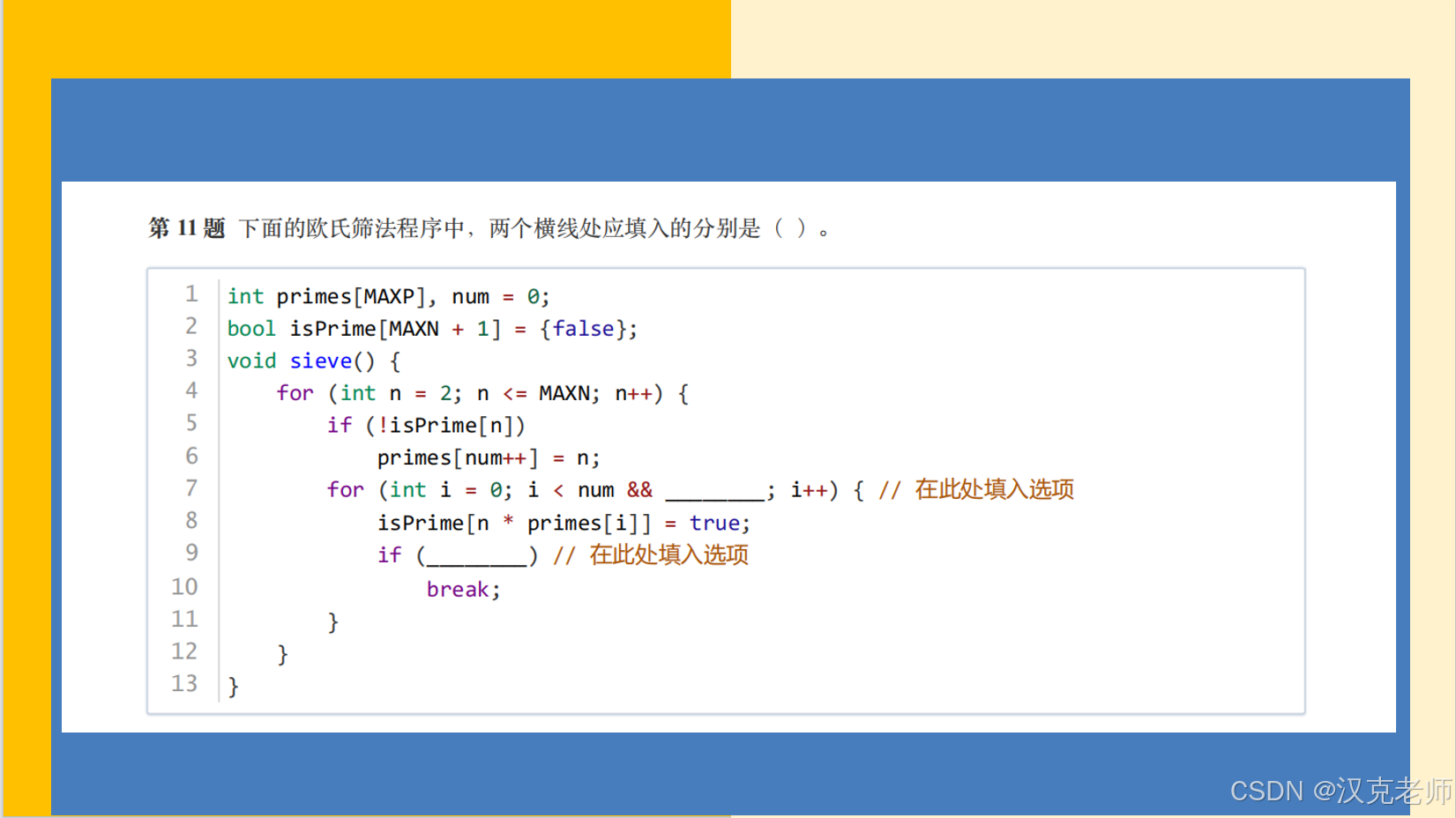Image resolution: width=1456 pixels, height=818 pixels.
Task: Click the question heading '第 11 题'
Action: (x=187, y=228)
